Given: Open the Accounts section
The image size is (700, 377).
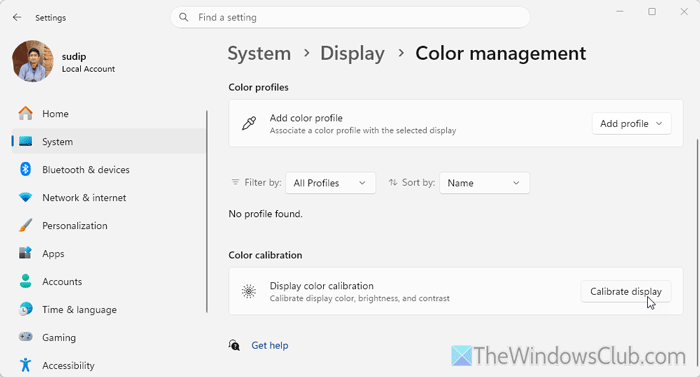Looking at the screenshot, I should pos(108,281).
